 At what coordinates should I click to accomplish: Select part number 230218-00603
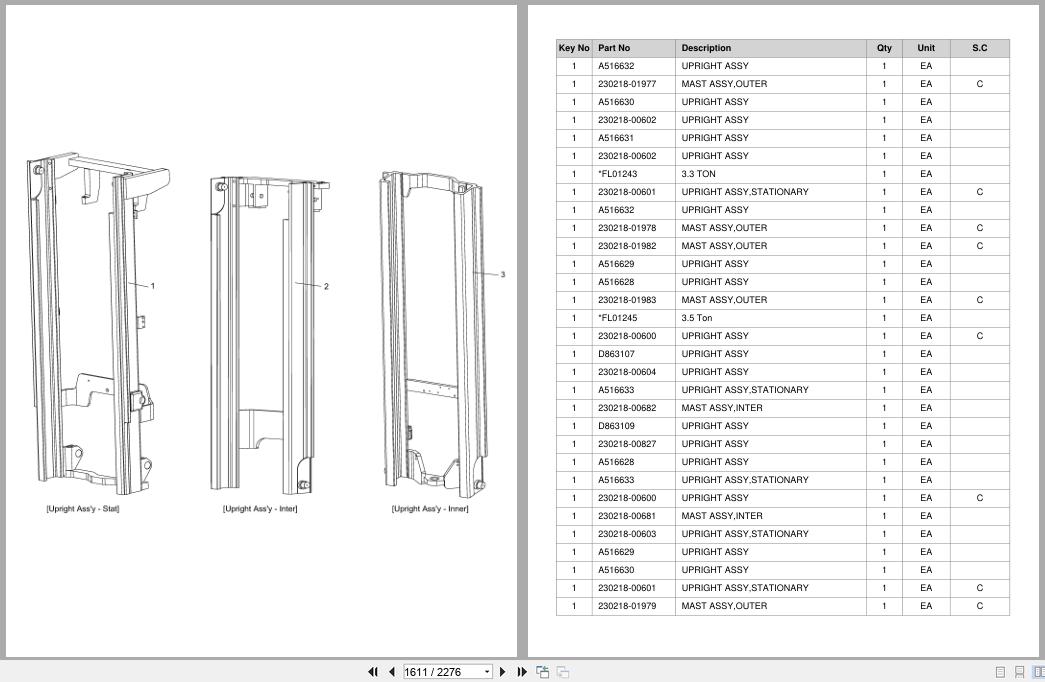point(626,534)
